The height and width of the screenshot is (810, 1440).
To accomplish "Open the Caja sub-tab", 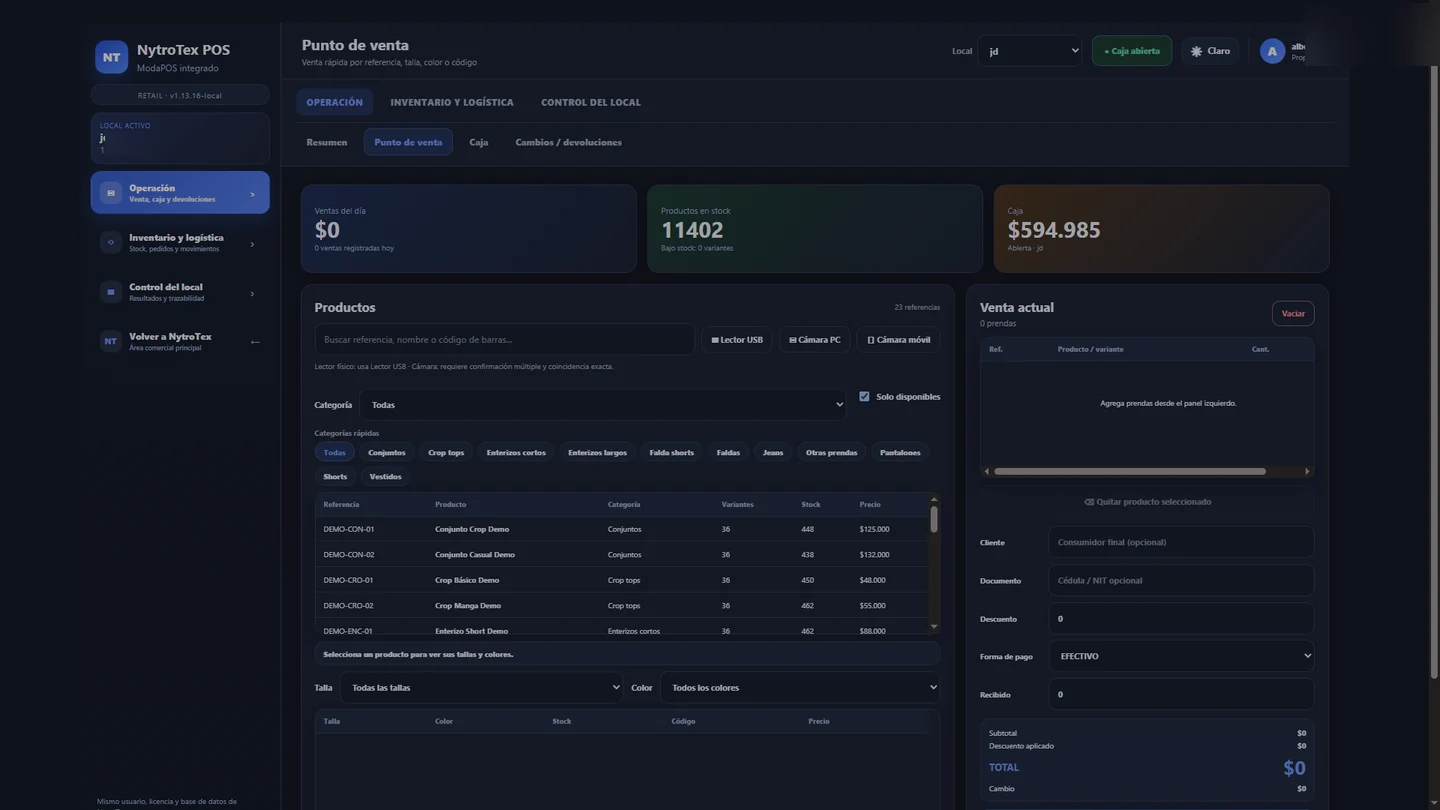I will [479, 142].
